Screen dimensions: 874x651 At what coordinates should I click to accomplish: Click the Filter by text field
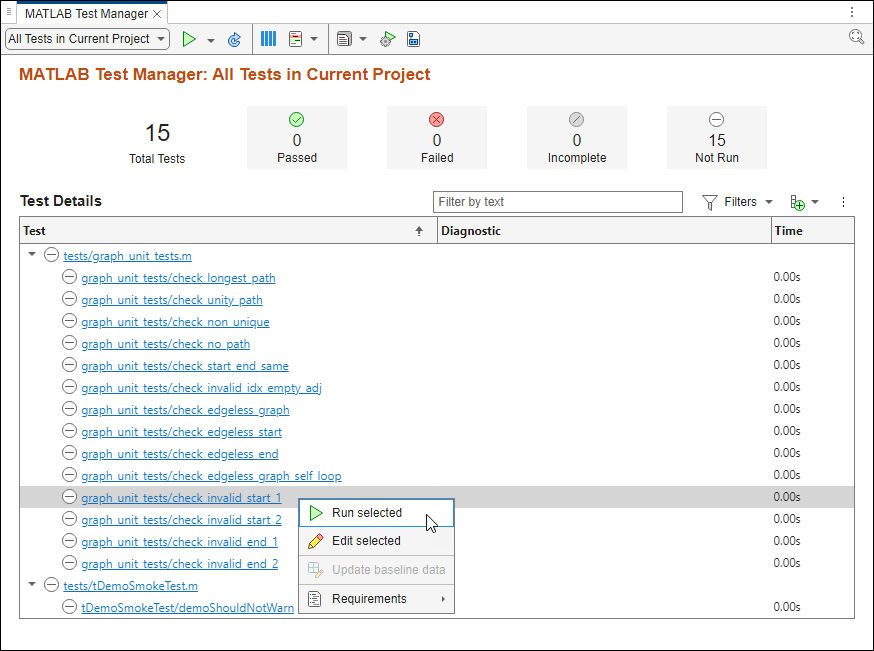(x=557, y=201)
